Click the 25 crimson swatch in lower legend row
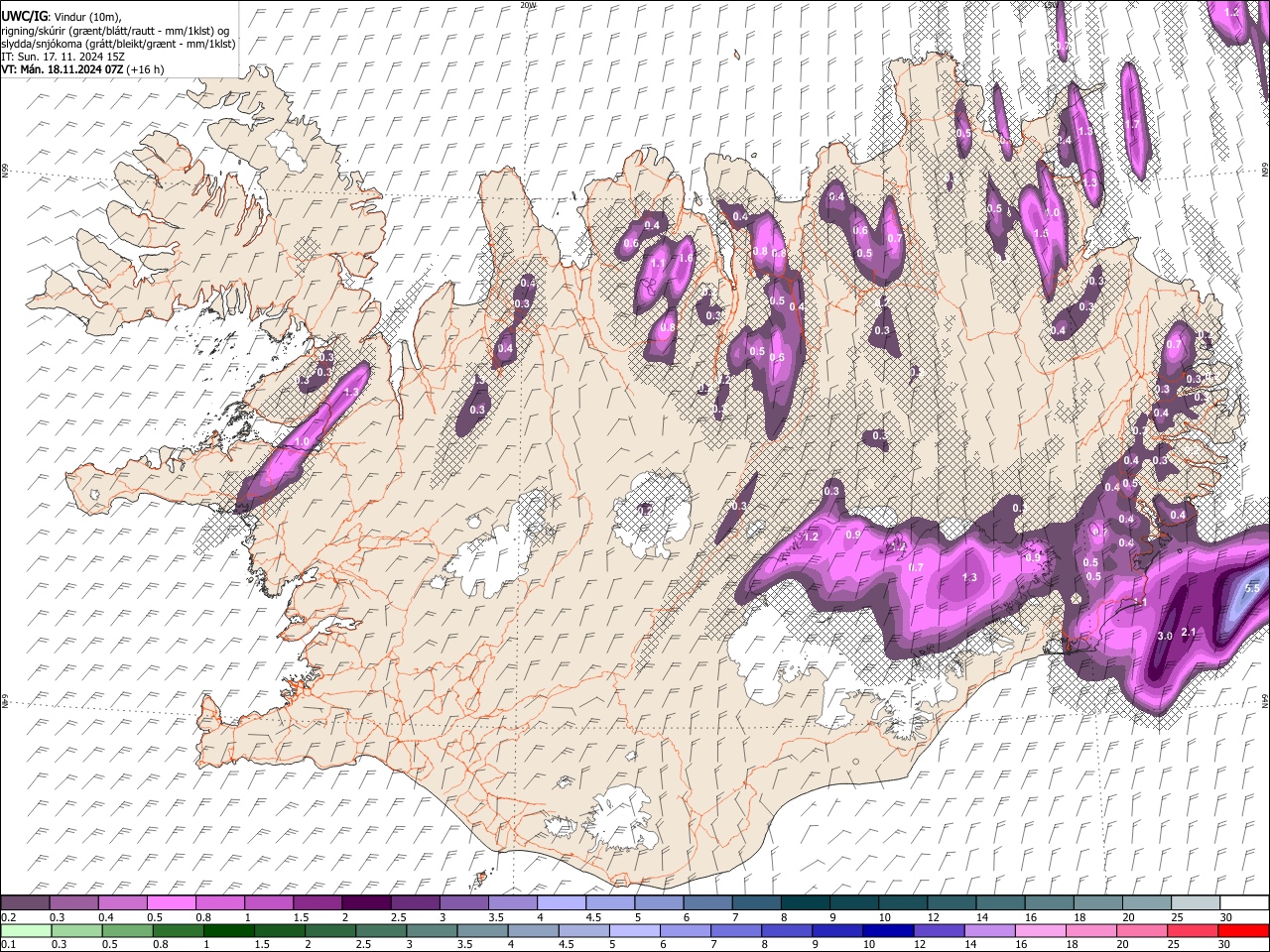1270x952 pixels. point(1193,931)
